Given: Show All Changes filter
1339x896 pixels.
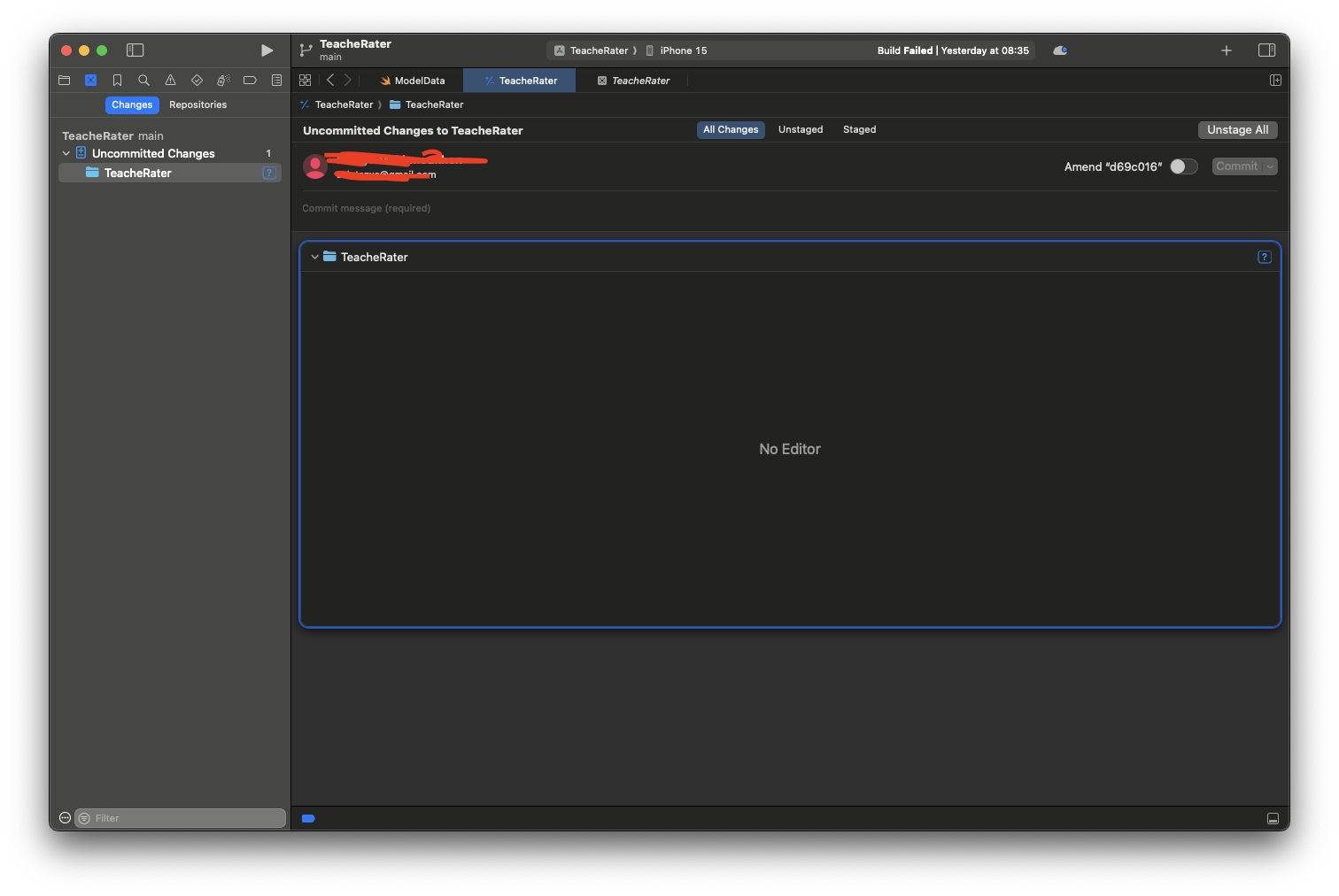Looking at the screenshot, I should coord(731,129).
